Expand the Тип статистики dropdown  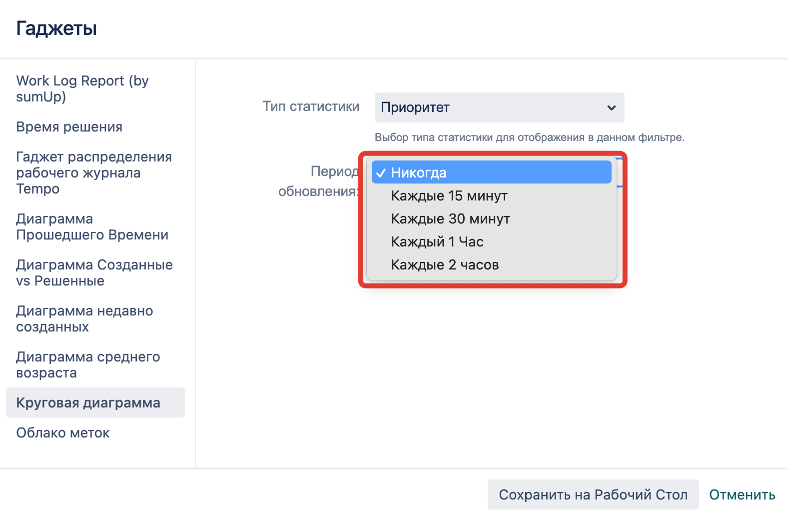499,108
